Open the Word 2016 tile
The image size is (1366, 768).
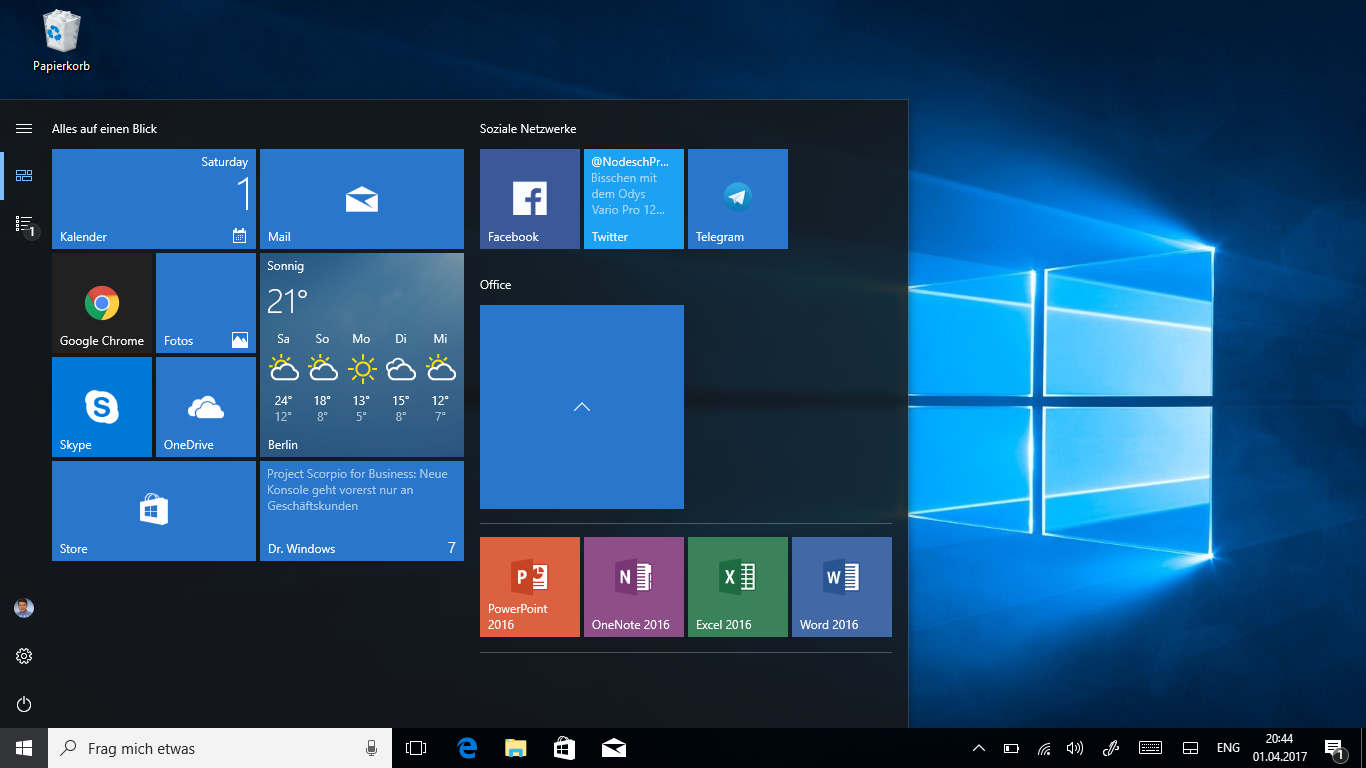tap(842, 587)
